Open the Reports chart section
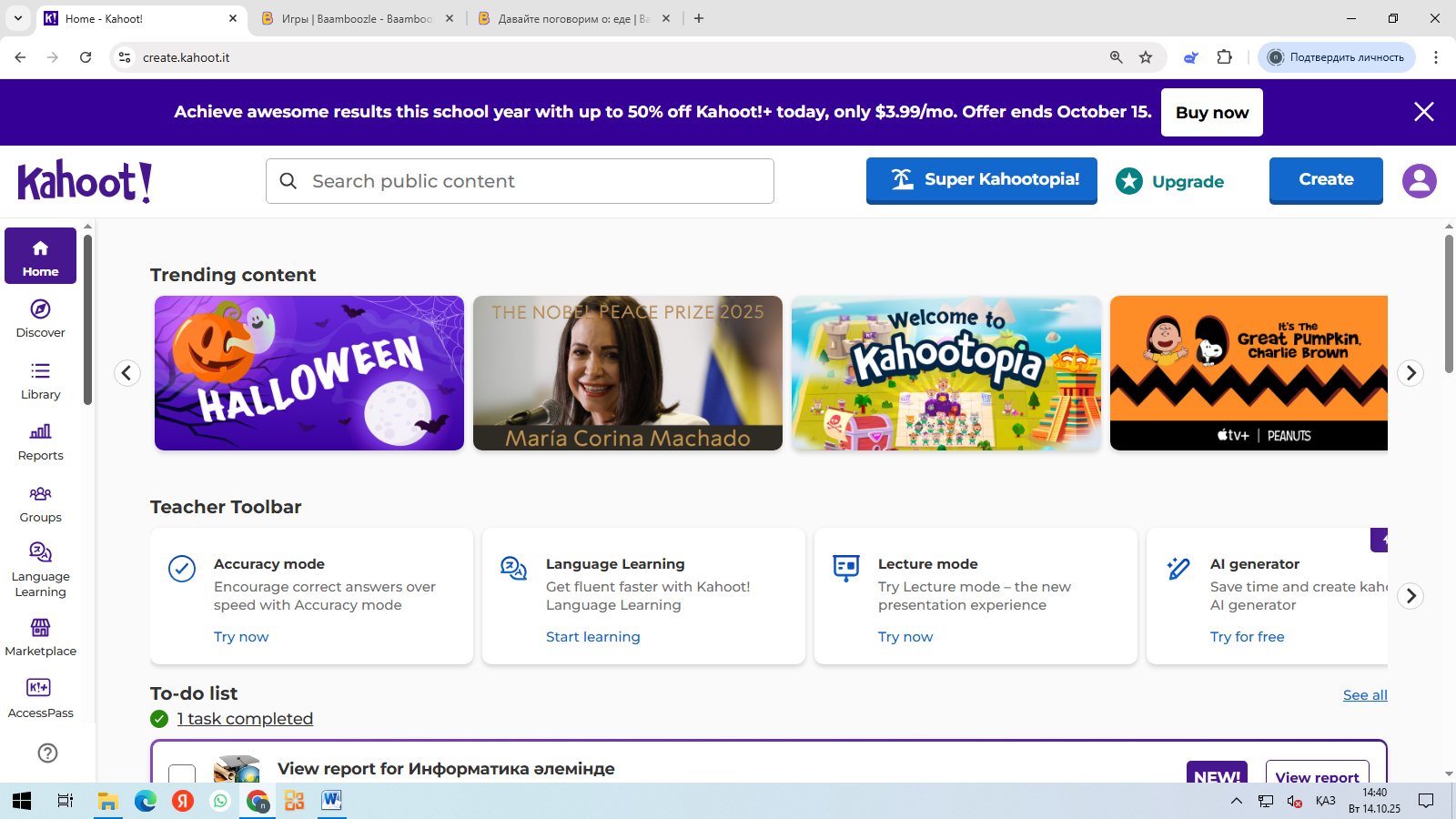The height and width of the screenshot is (819, 1456). tap(40, 441)
